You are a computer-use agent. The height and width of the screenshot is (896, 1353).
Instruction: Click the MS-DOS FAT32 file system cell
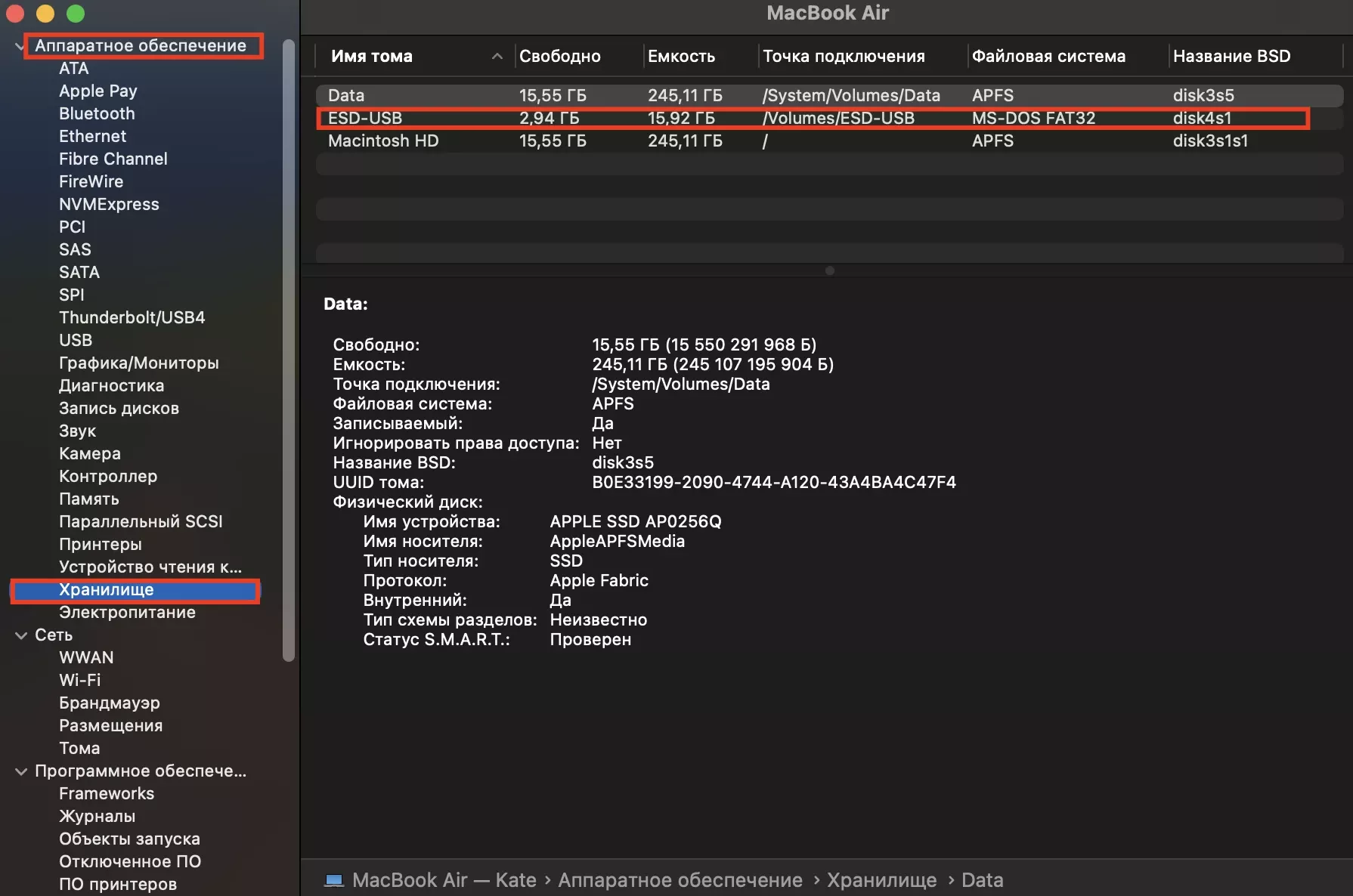(x=1033, y=118)
